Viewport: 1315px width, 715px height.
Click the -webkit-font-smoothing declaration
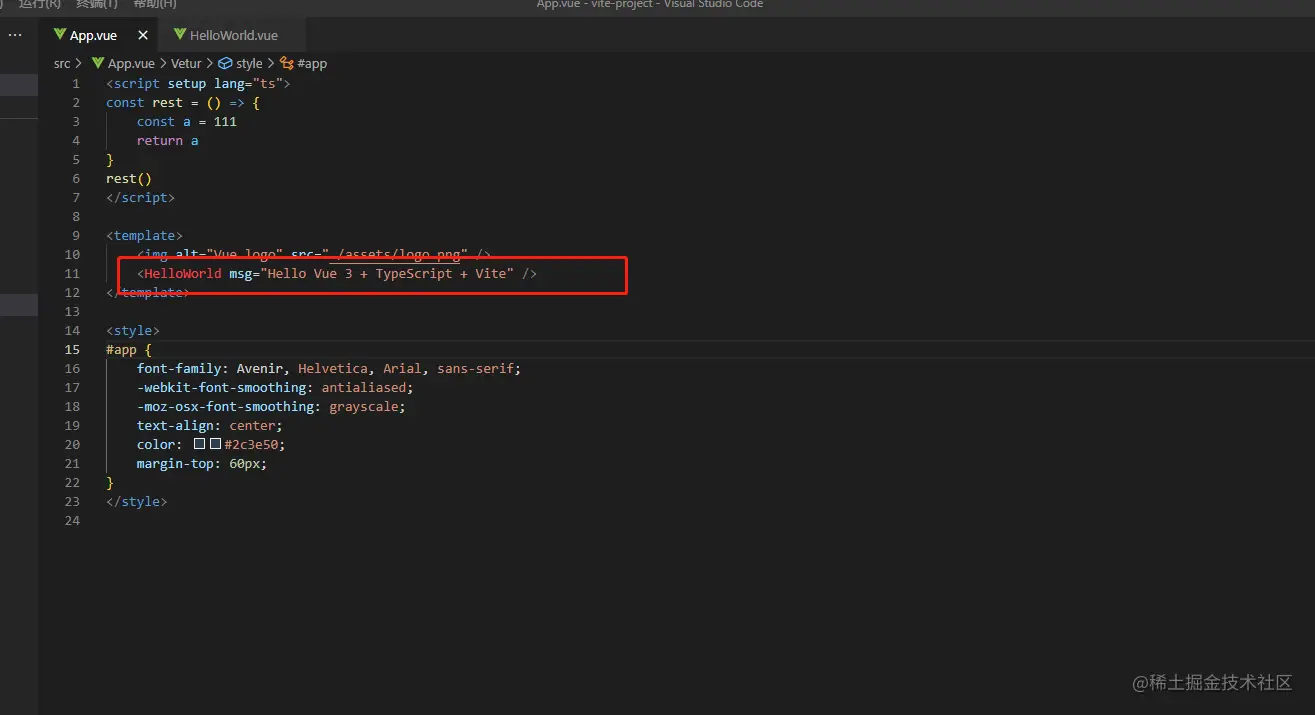point(275,387)
